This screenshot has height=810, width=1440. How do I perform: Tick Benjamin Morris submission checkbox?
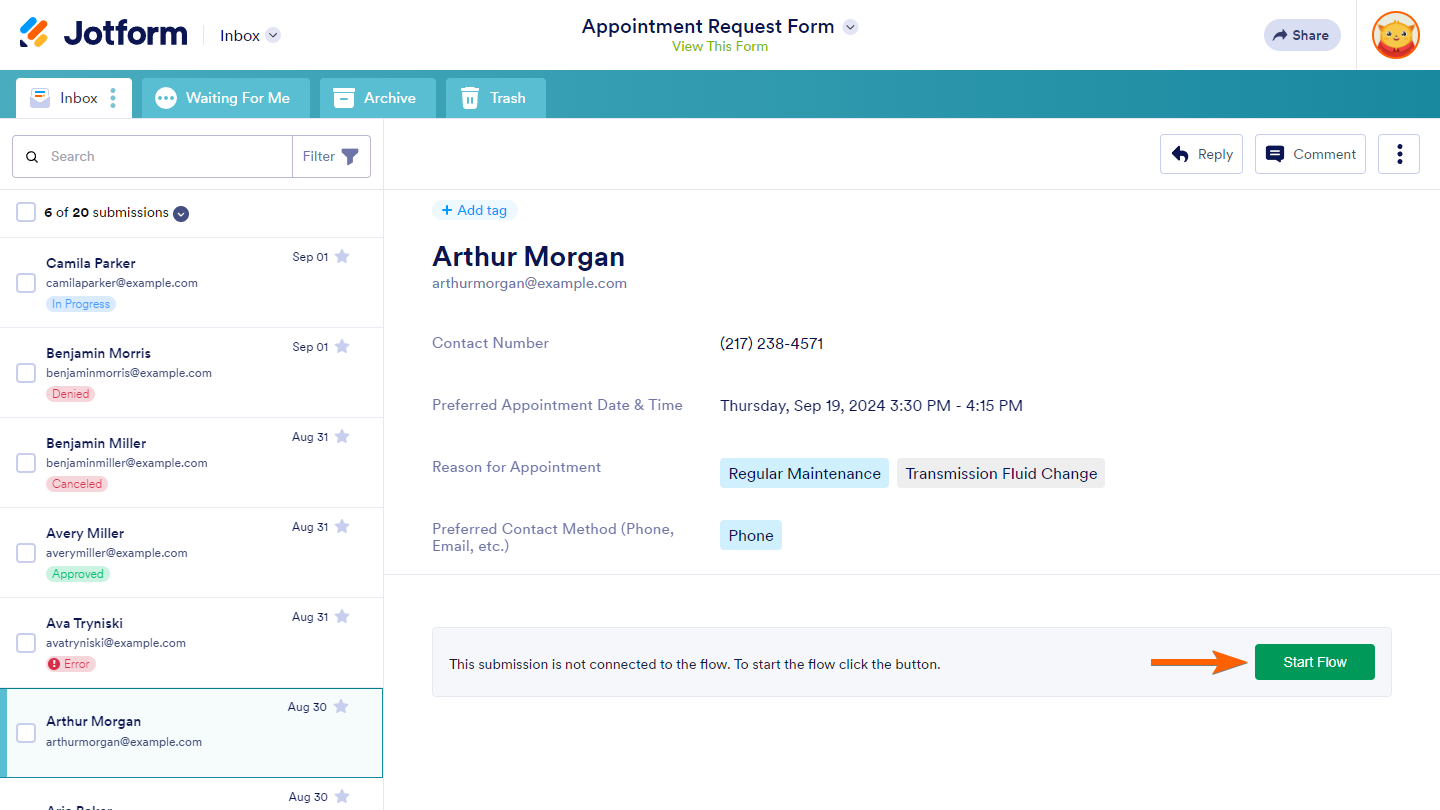(x=26, y=373)
